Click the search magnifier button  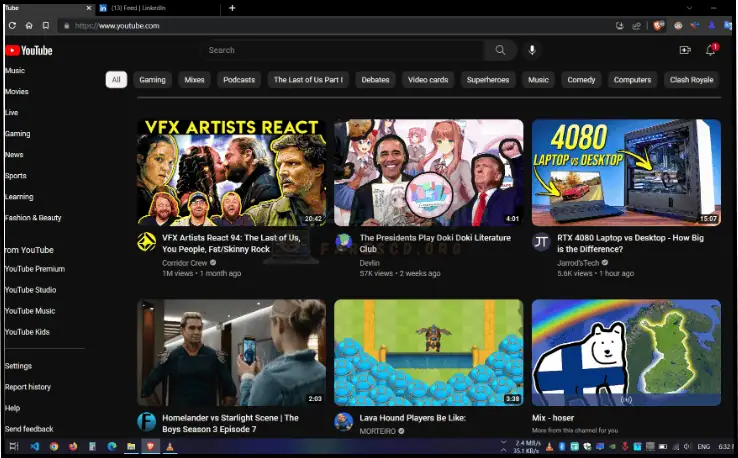click(x=500, y=50)
